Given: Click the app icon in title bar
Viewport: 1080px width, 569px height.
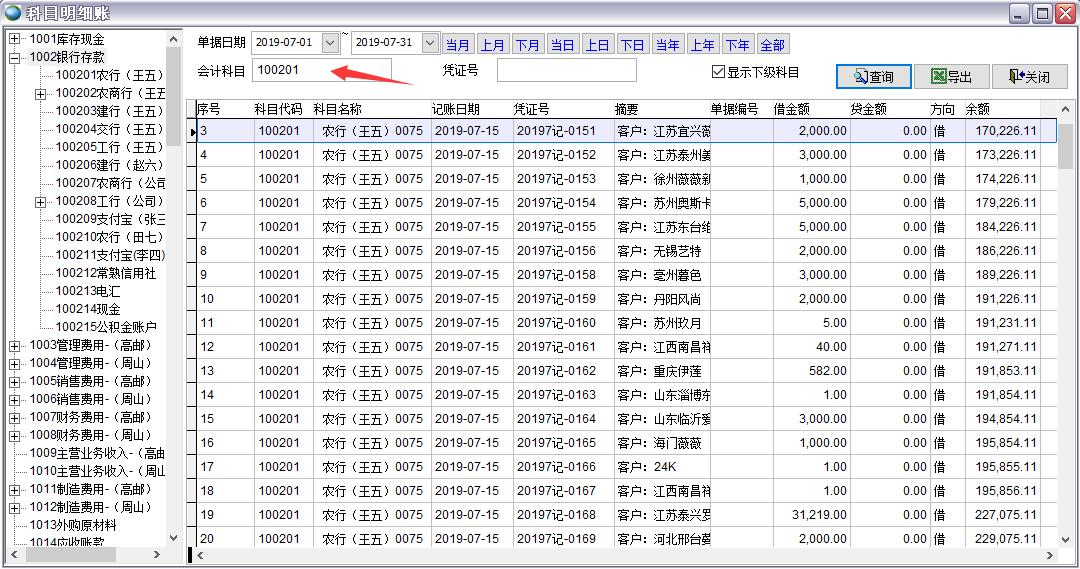Looking at the screenshot, I should click(x=12, y=13).
